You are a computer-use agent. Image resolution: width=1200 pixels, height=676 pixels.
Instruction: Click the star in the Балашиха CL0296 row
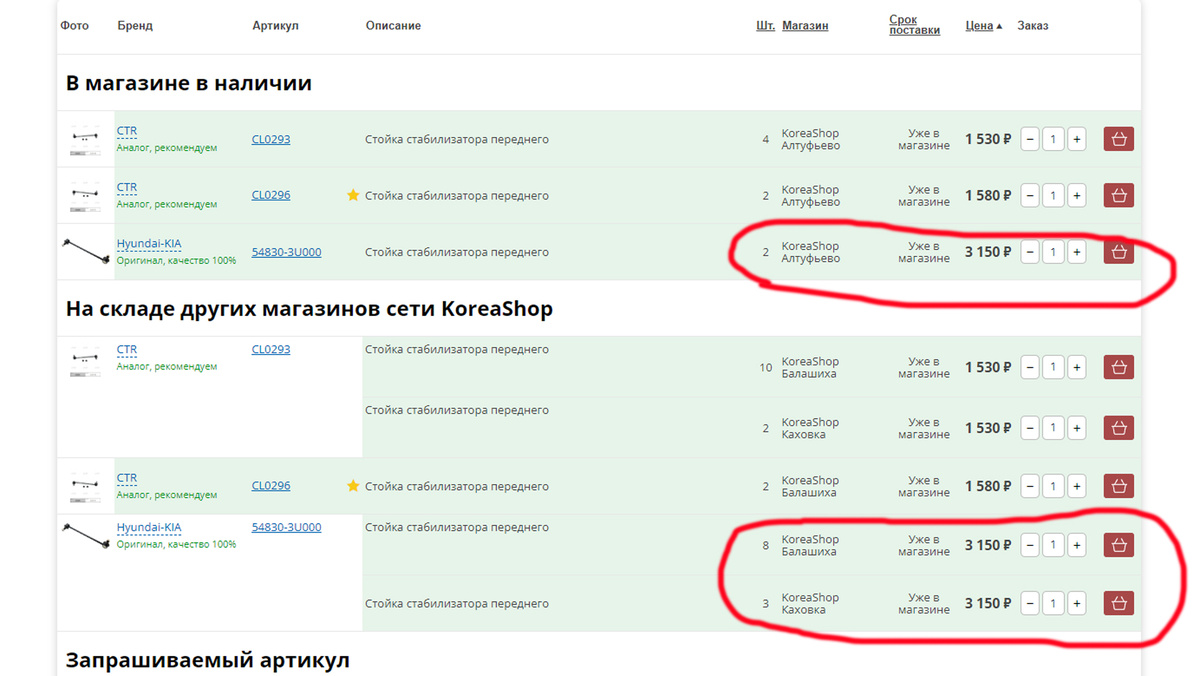[x=353, y=486]
